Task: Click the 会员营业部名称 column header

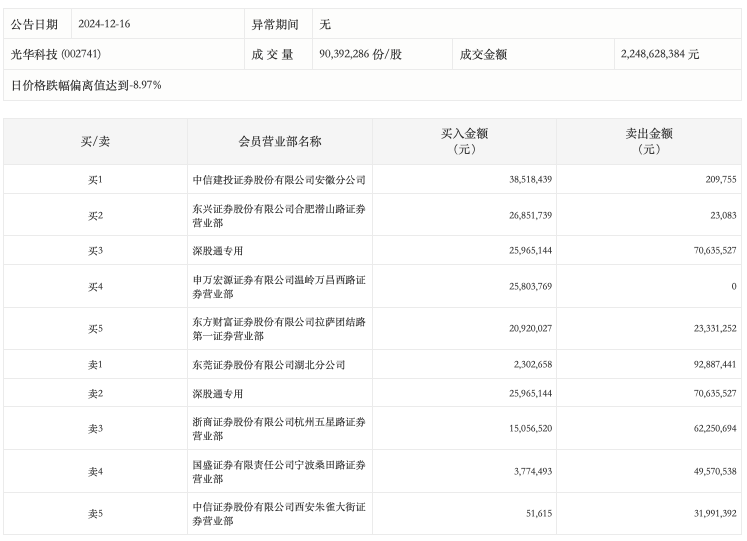Action: (280, 141)
